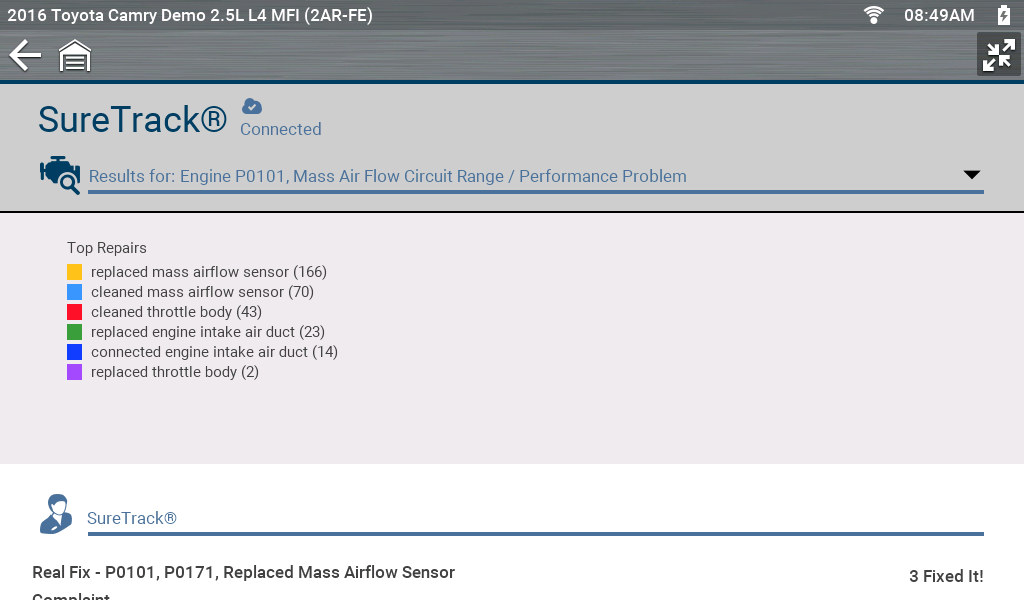Click the 08:49AM clock display
Viewport: 1024px width, 600px height.
939,15
